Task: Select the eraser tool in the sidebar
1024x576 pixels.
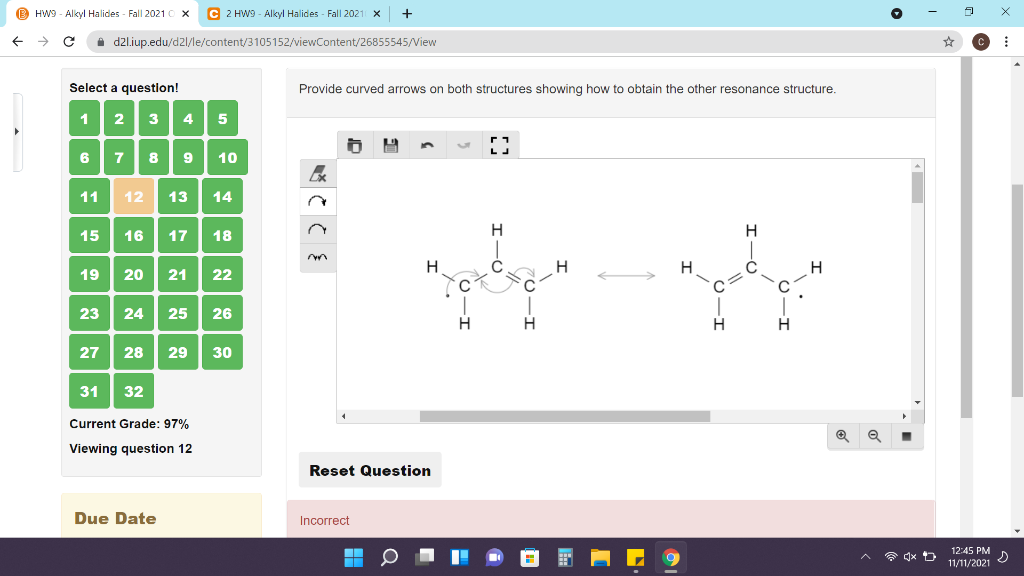Action: point(318,173)
